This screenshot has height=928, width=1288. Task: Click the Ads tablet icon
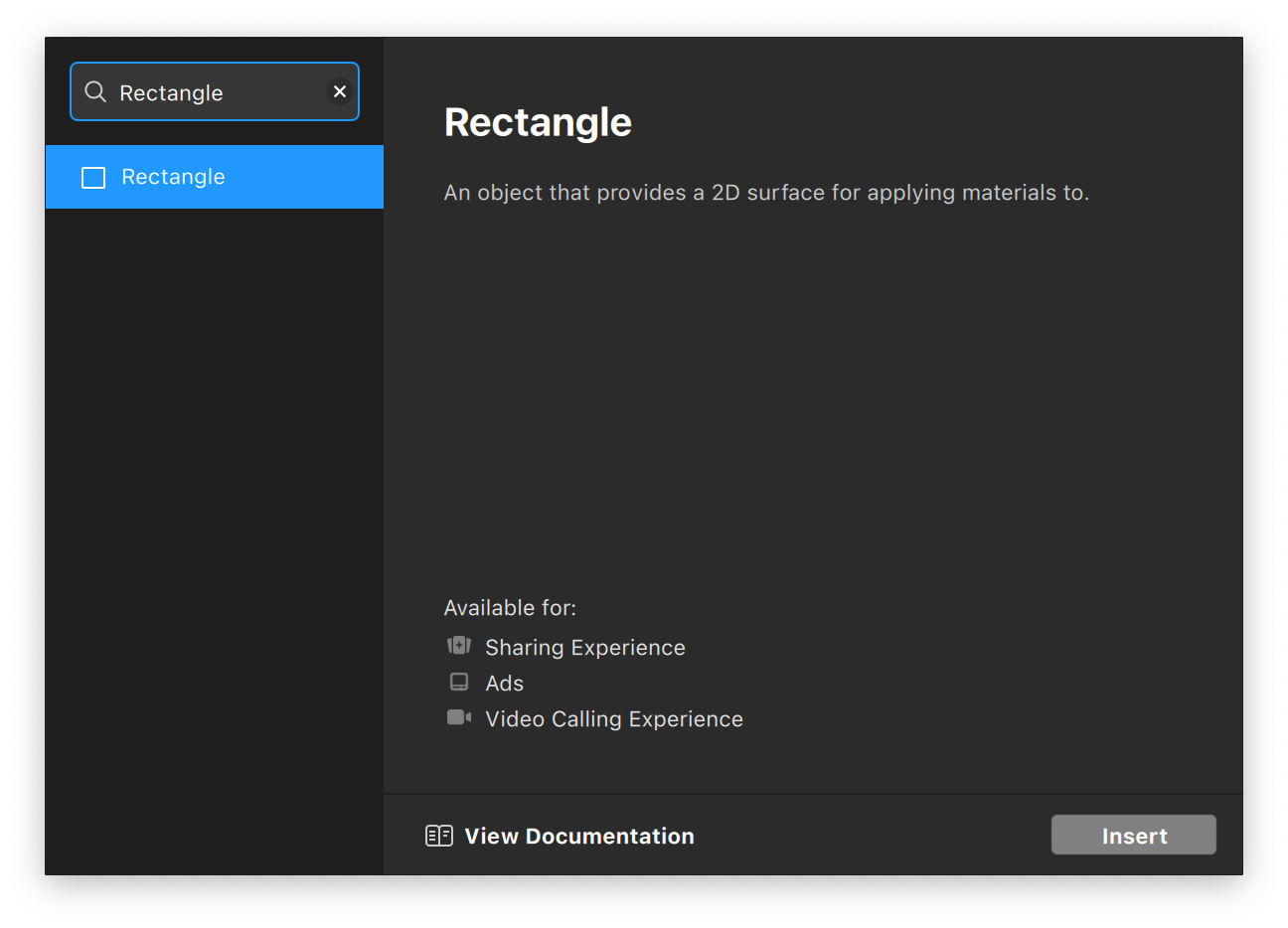(458, 682)
